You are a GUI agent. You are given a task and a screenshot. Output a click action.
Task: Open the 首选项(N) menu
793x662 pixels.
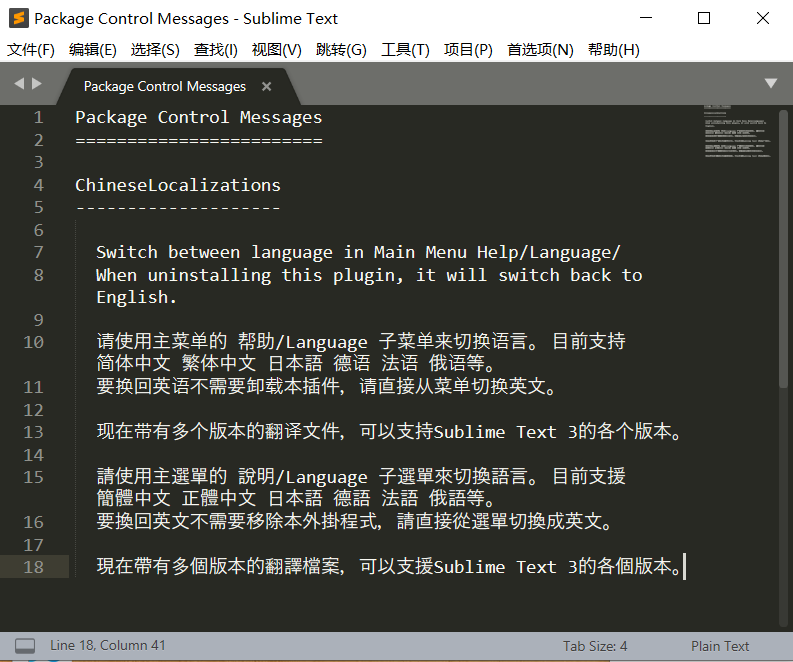click(540, 50)
